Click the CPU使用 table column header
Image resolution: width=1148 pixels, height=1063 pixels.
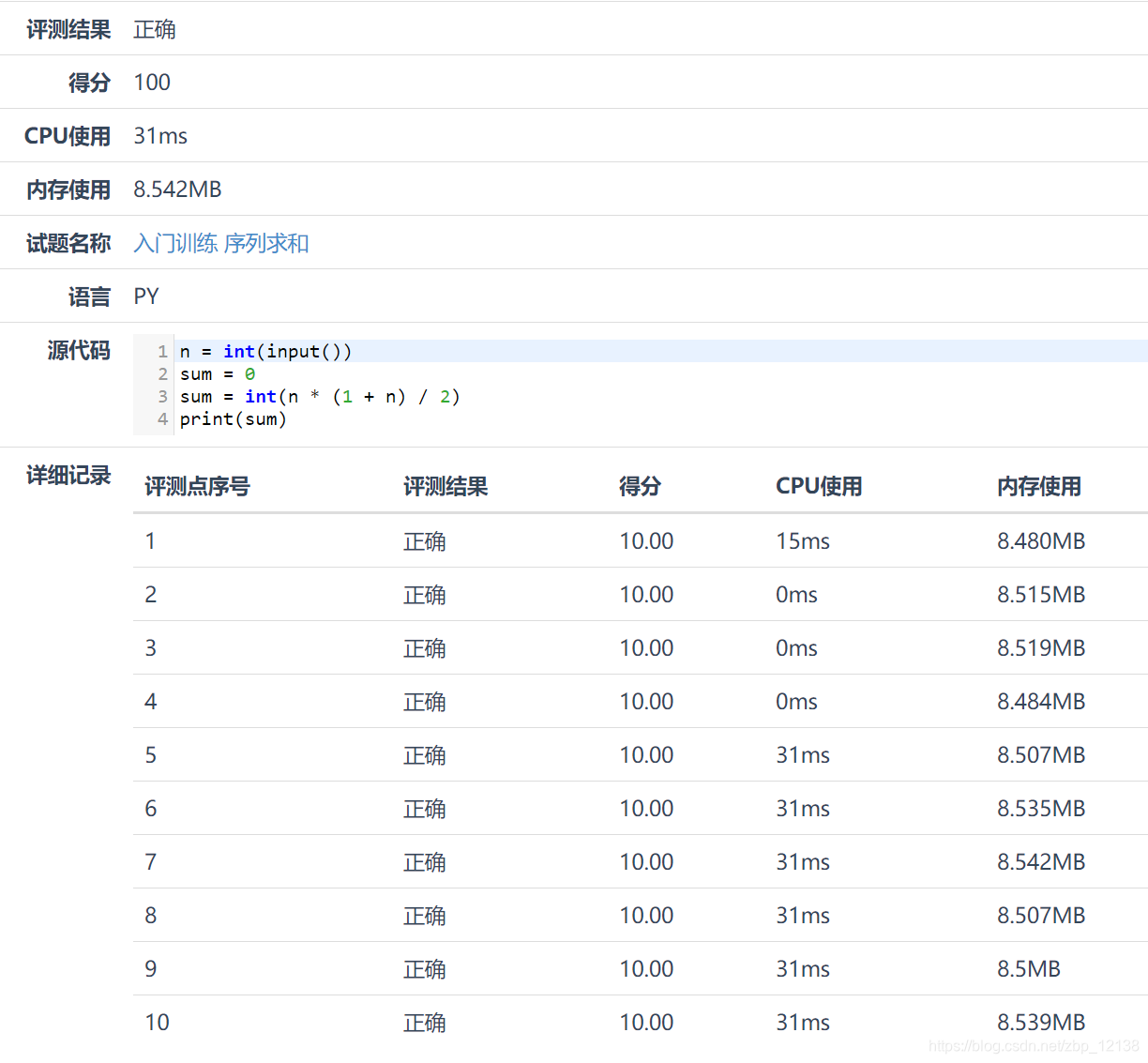(819, 486)
